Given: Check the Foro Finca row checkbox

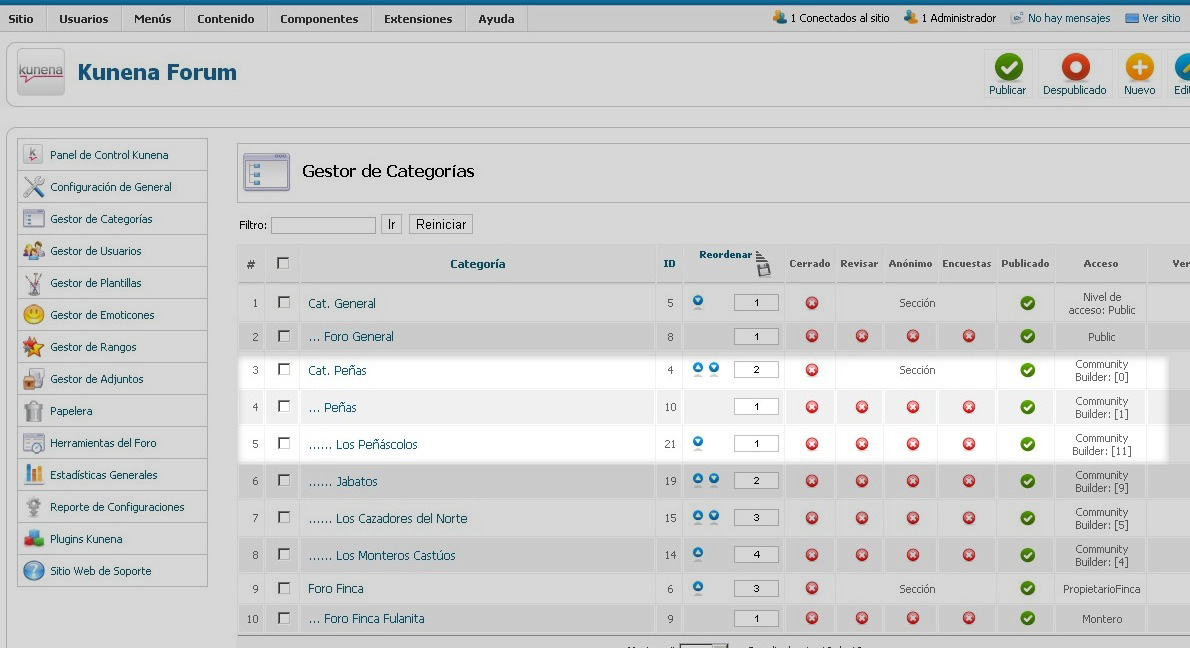Looking at the screenshot, I should (x=284, y=588).
